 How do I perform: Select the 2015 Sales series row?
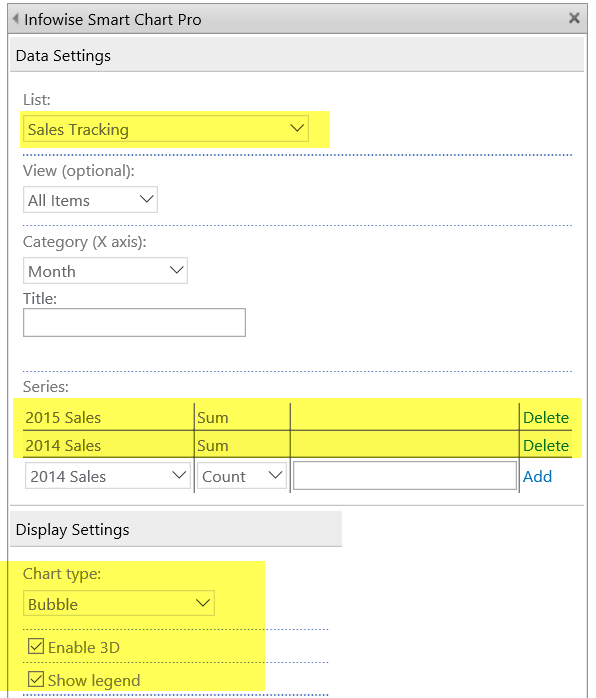[297, 418]
